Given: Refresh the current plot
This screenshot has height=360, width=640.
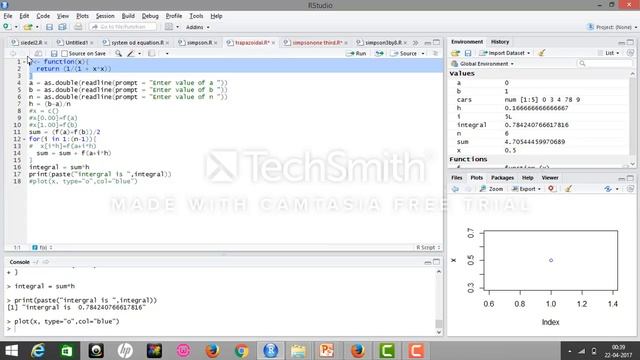Looking at the screenshot, I should [631, 189].
